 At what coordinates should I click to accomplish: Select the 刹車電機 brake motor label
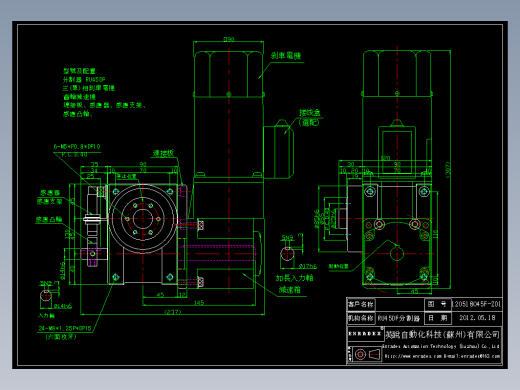coord(286,56)
